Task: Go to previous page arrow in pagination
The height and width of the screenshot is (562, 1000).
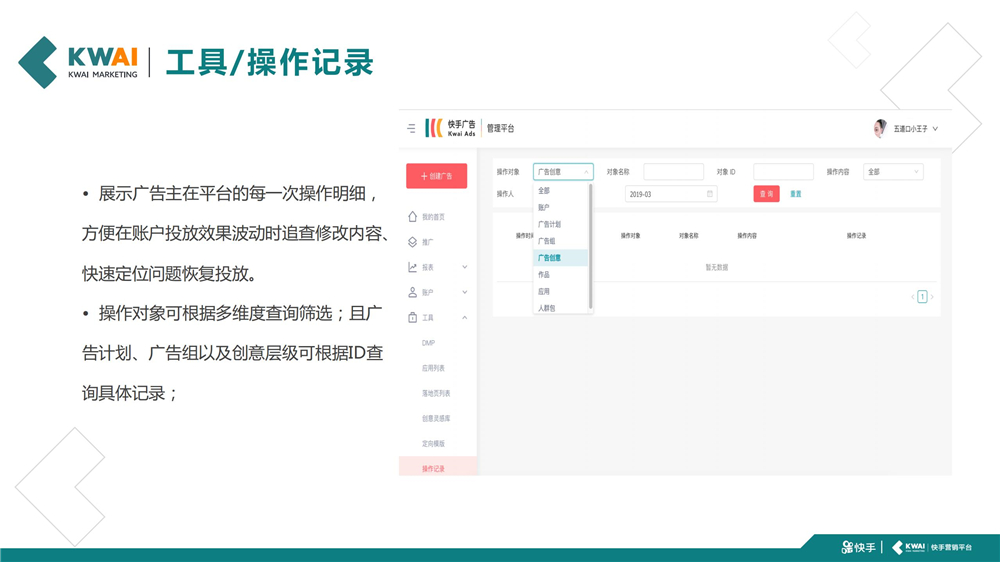Action: pyautogui.click(x=913, y=297)
